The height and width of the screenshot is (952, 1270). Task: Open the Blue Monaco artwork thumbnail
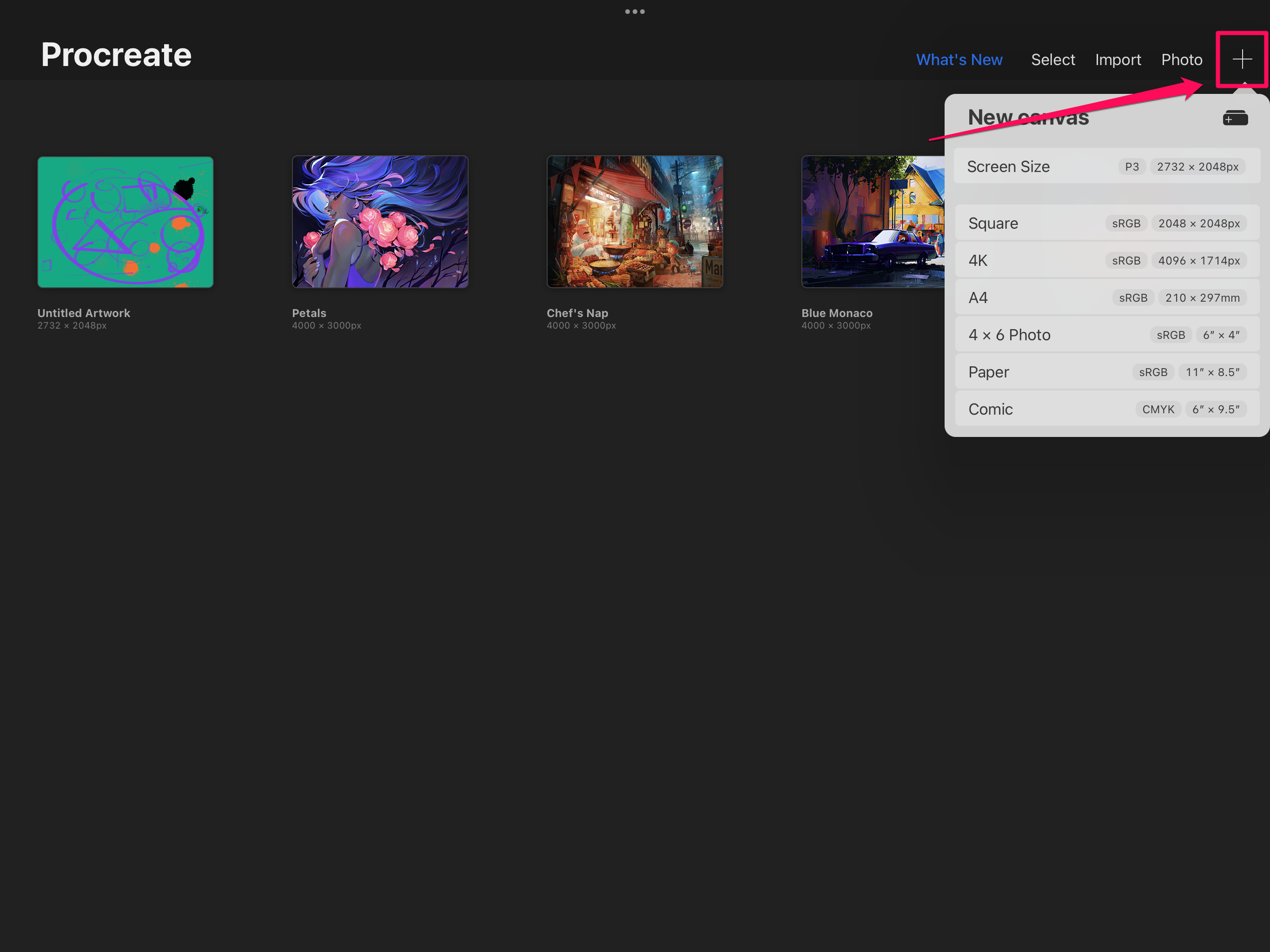[x=873, y=222]
